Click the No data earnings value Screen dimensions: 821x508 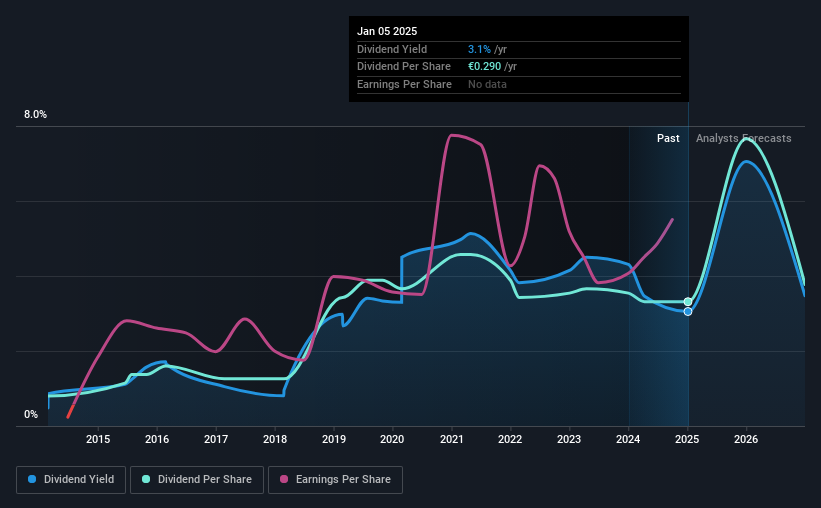click(487, 84)
